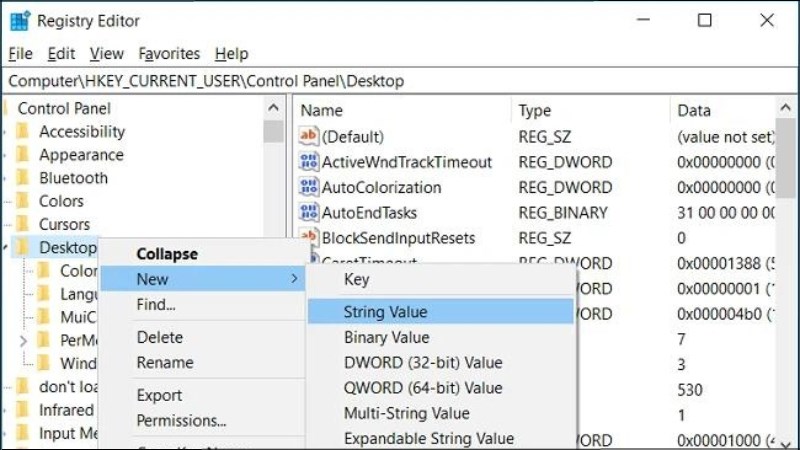Select New in the context menu
The width and height of the screenshot is (800, 450).
point(203,279)
